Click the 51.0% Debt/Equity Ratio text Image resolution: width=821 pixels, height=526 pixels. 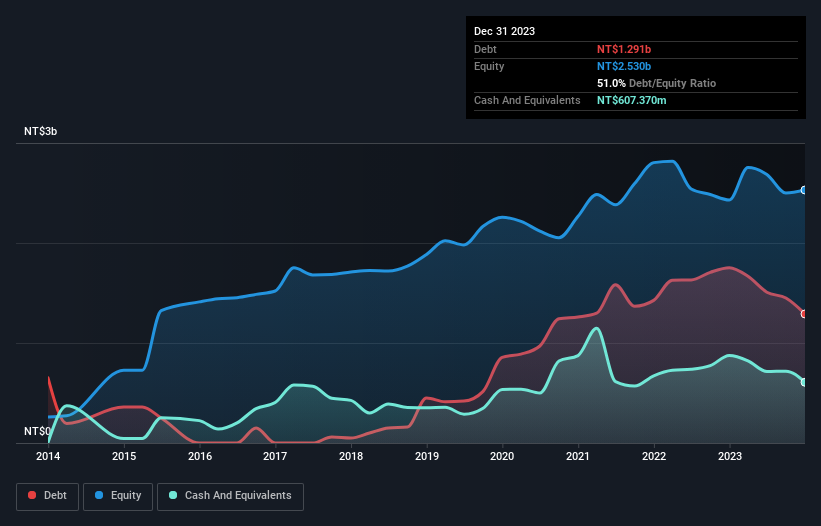[656, 83]
